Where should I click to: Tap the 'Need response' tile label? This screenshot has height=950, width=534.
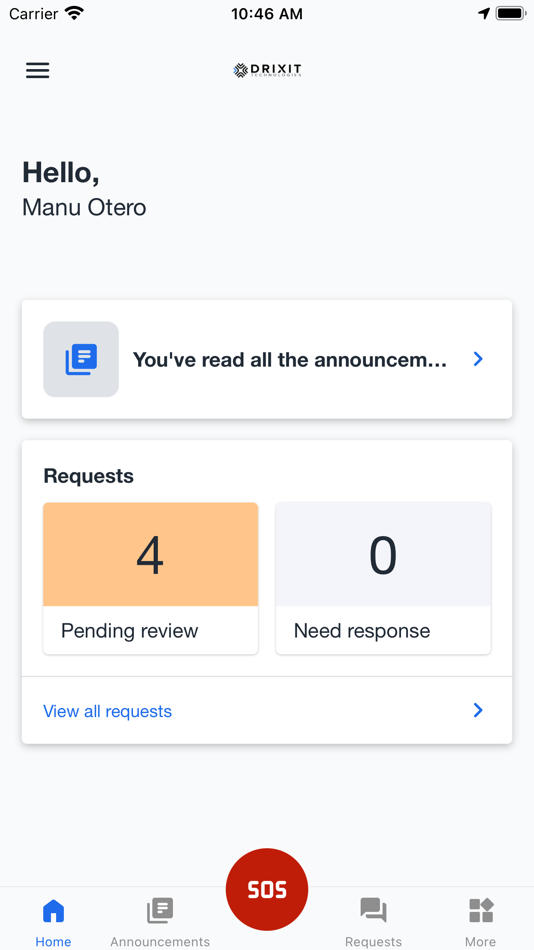(362, 631)
